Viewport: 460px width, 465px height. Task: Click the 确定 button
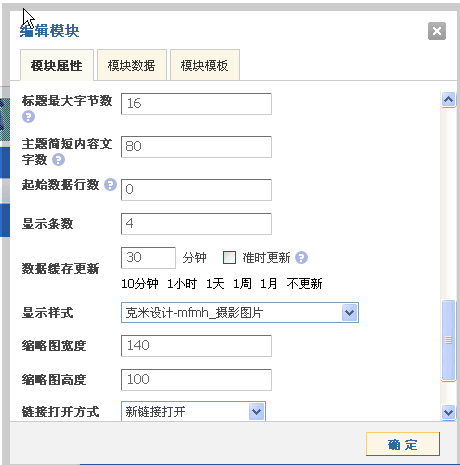point(403,444)
